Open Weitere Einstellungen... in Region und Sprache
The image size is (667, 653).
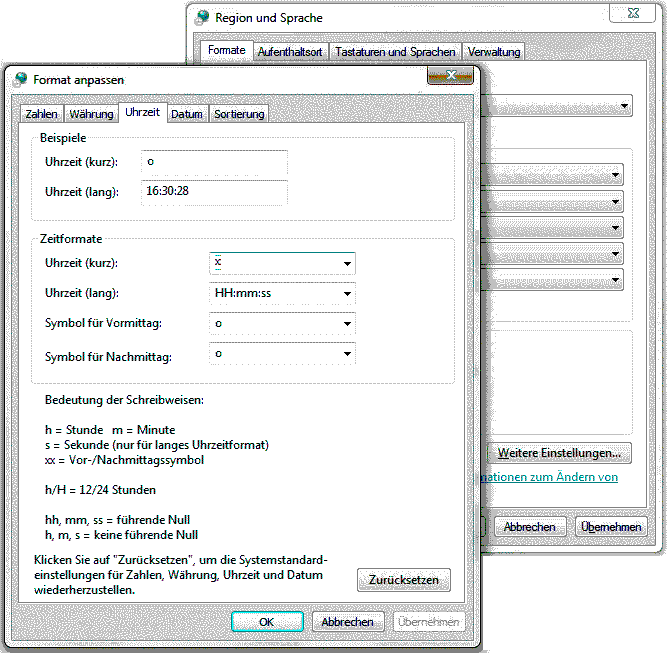tap(559, 453)
